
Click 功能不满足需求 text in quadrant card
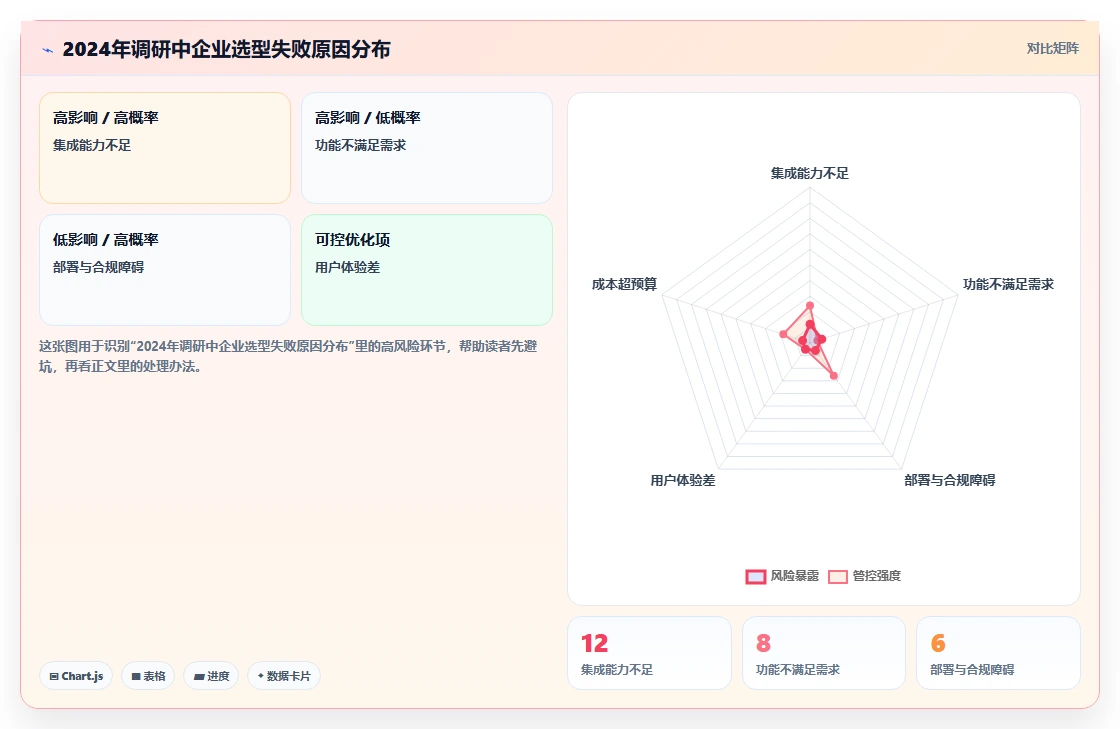click(x=361, y=145)
